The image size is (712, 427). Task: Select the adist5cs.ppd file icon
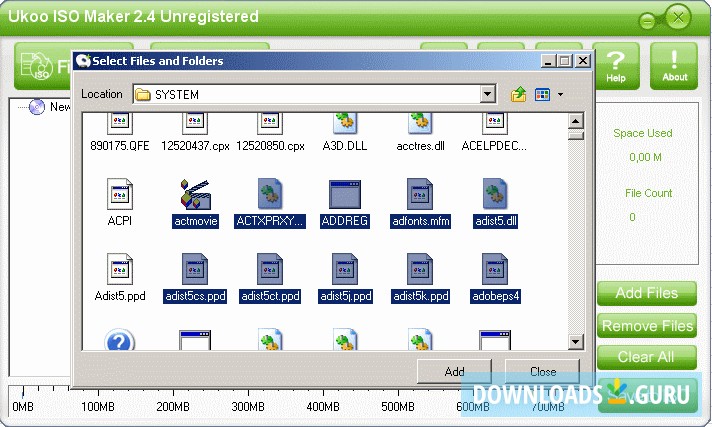coord(195,269)
